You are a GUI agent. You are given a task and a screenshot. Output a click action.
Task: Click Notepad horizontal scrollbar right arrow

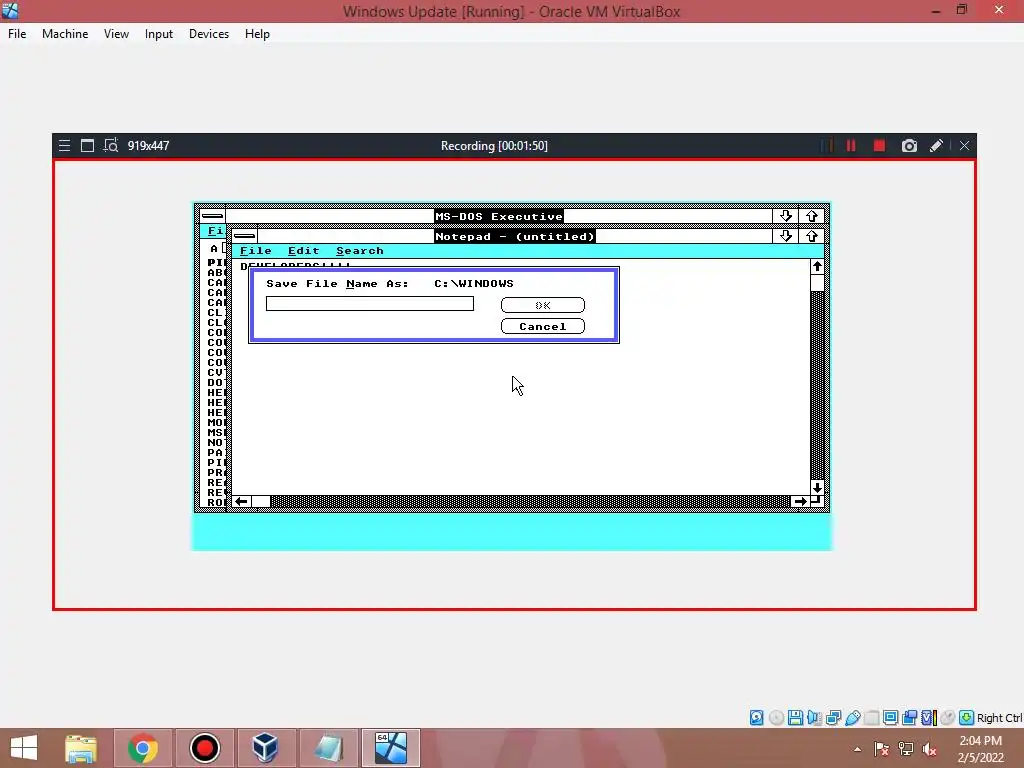799,502
